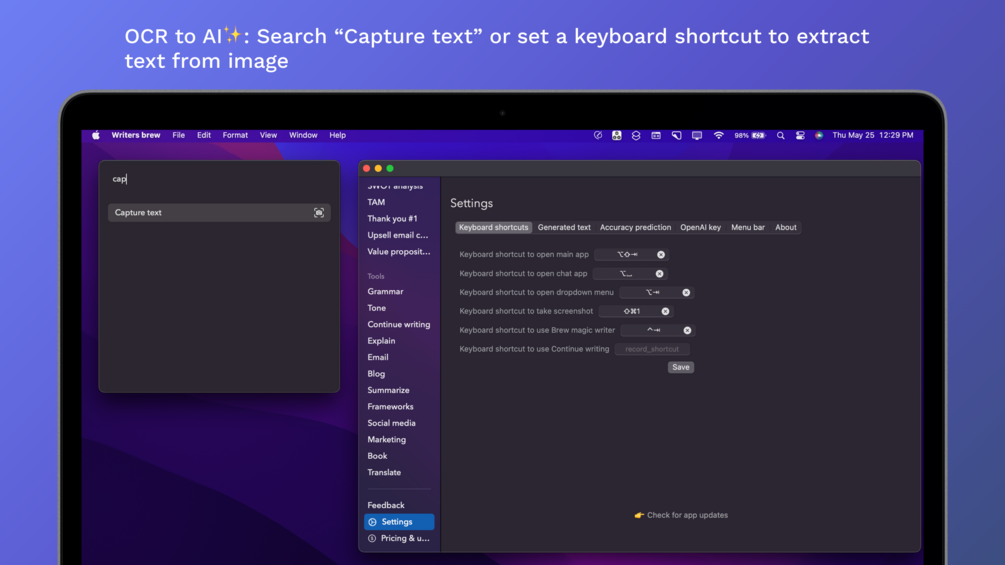Clear the Brew magic writer shortcut

click(687, 331)
